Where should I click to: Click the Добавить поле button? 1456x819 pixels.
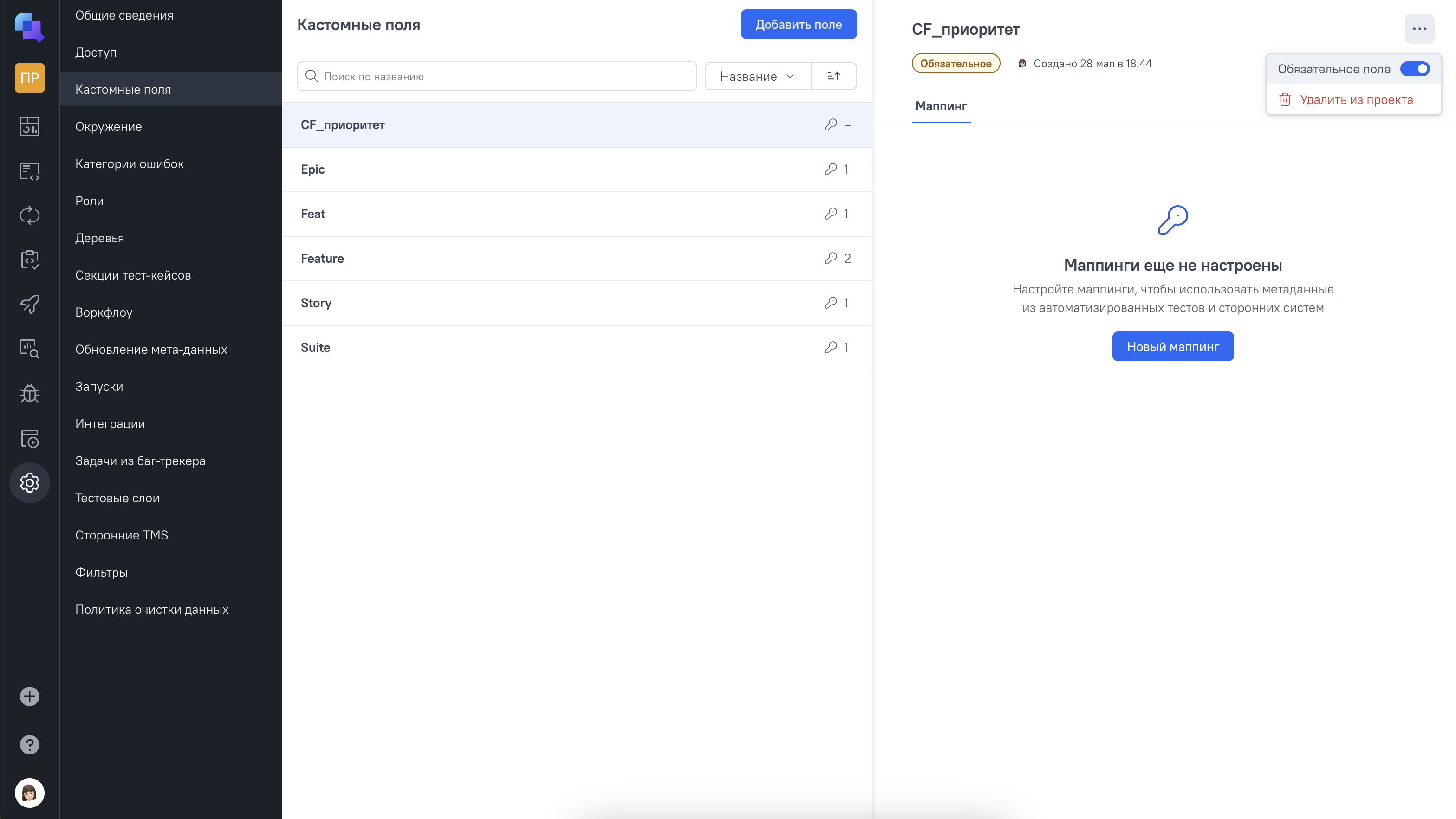click(x=798, y=24)
